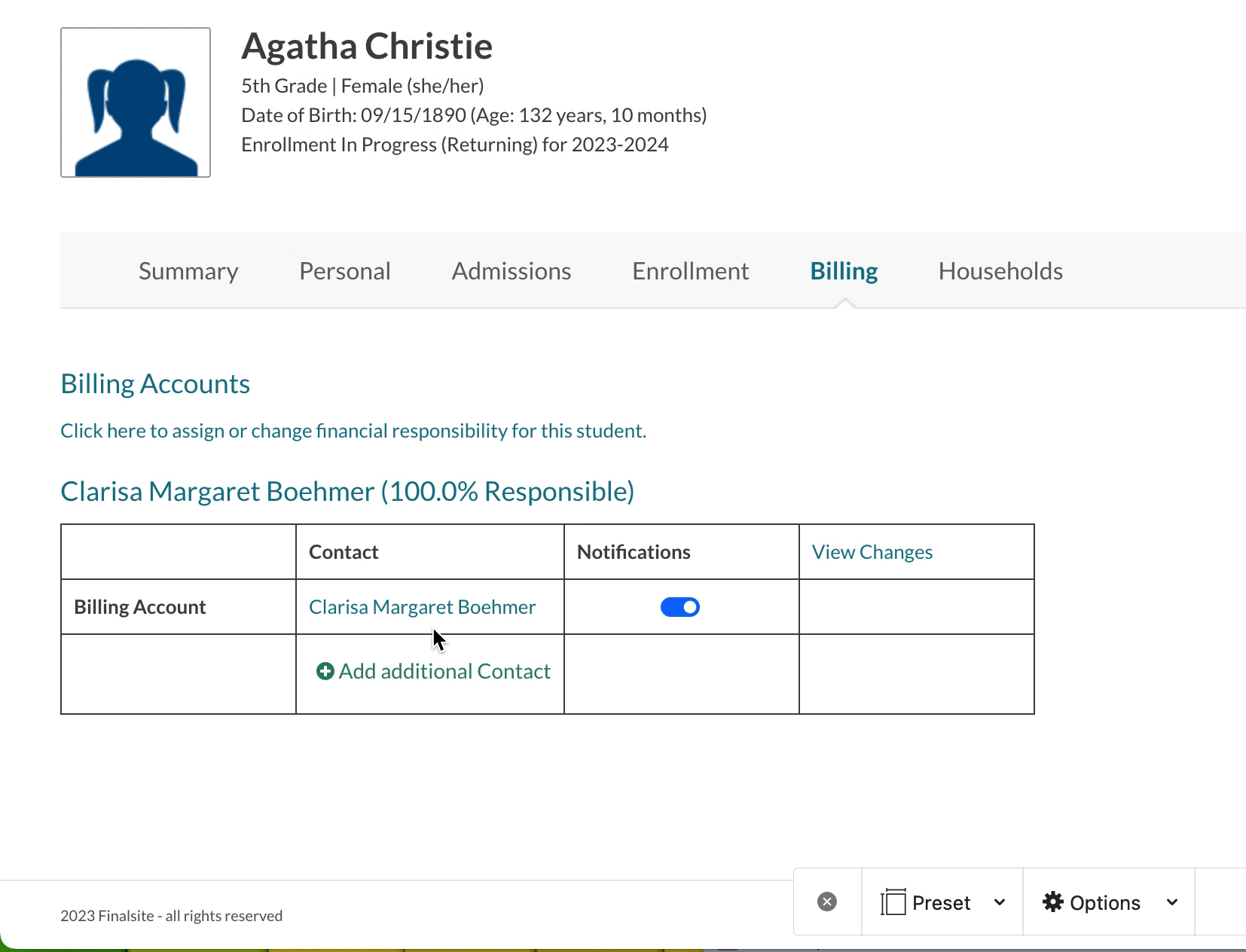This screenshot has height=952, width=1246.
Task: Open the Households tab
Action: (x=1000, y=271)
